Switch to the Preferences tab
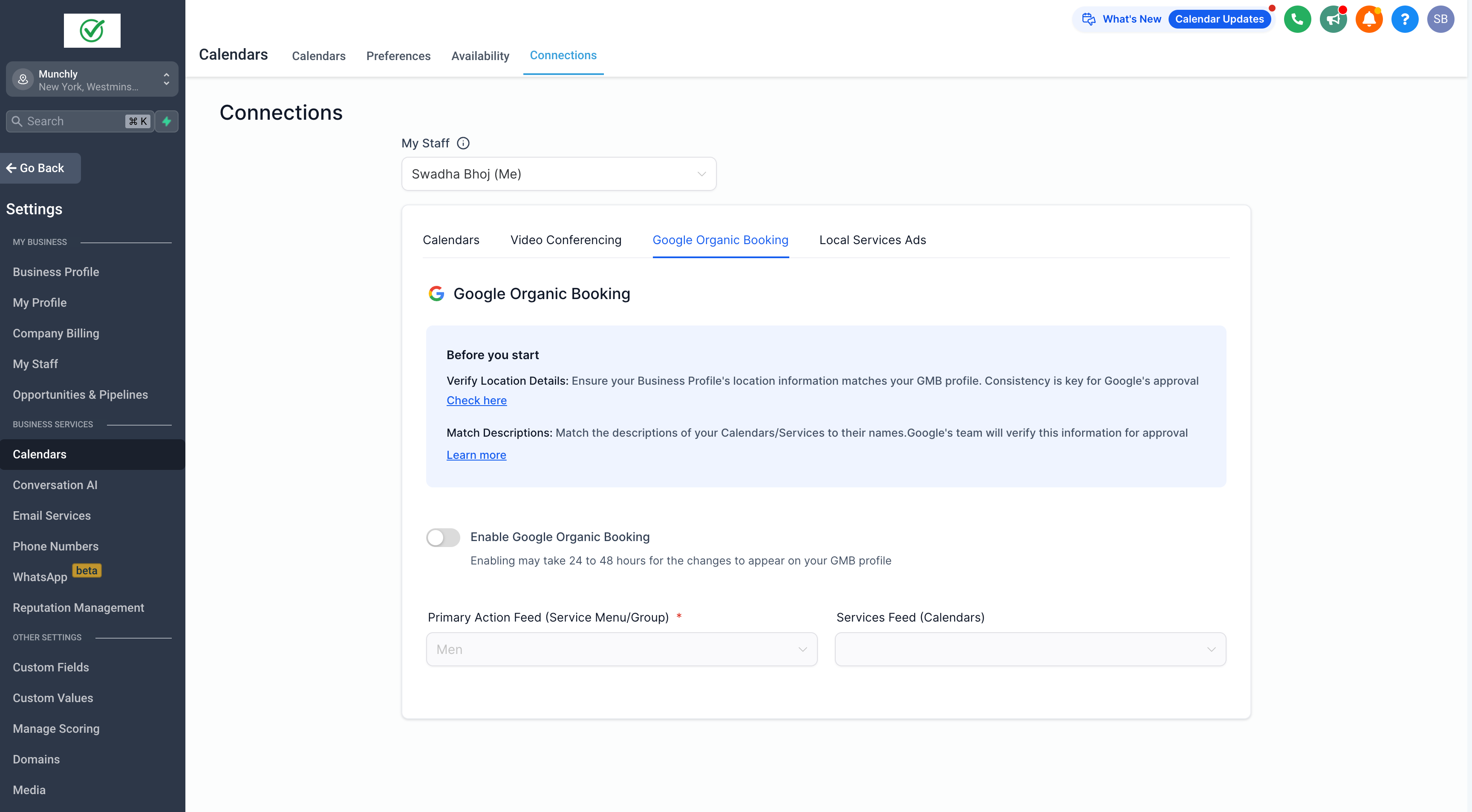The width and height of the screenshot is (1472, 812). (398, 56)
